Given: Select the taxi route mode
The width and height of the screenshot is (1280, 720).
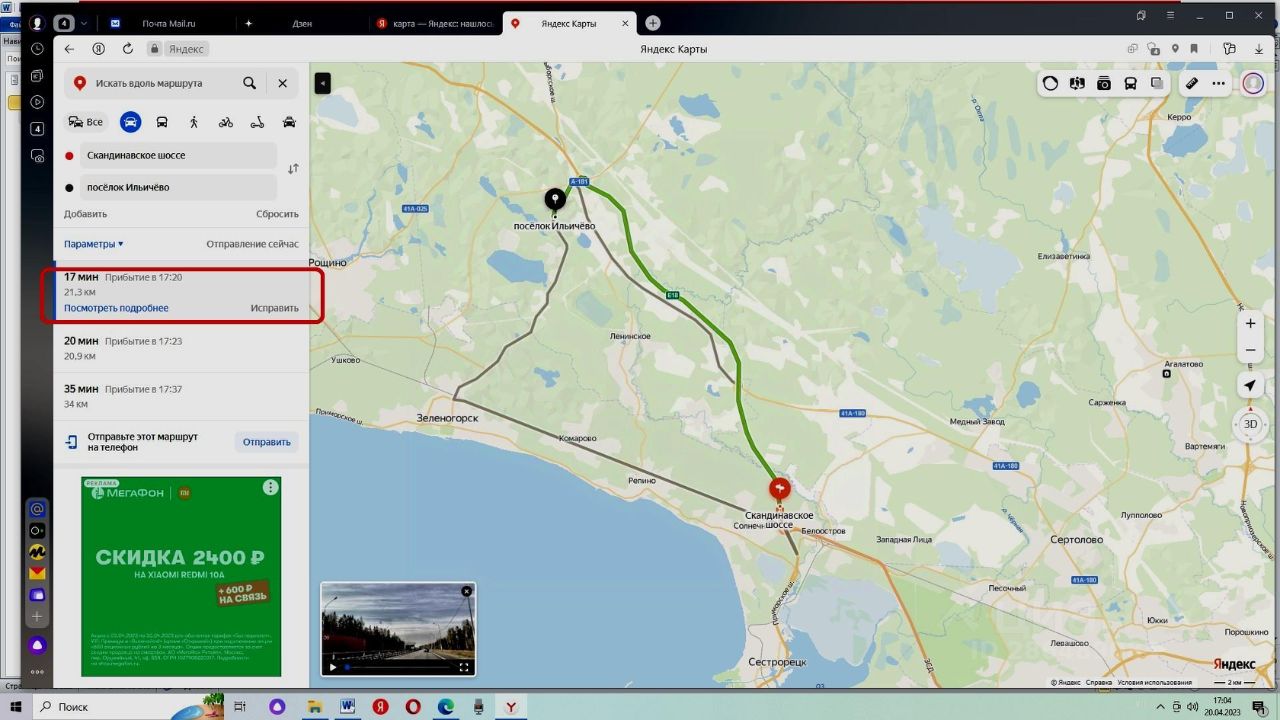Looking at the screenshot, I should [289, 122].
